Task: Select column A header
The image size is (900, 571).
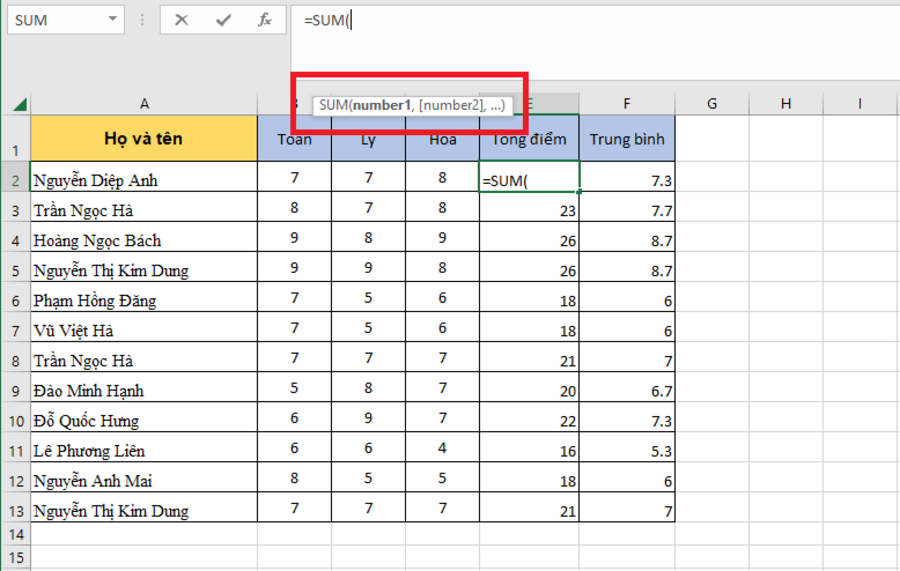Action: click(x=144, y=104)
